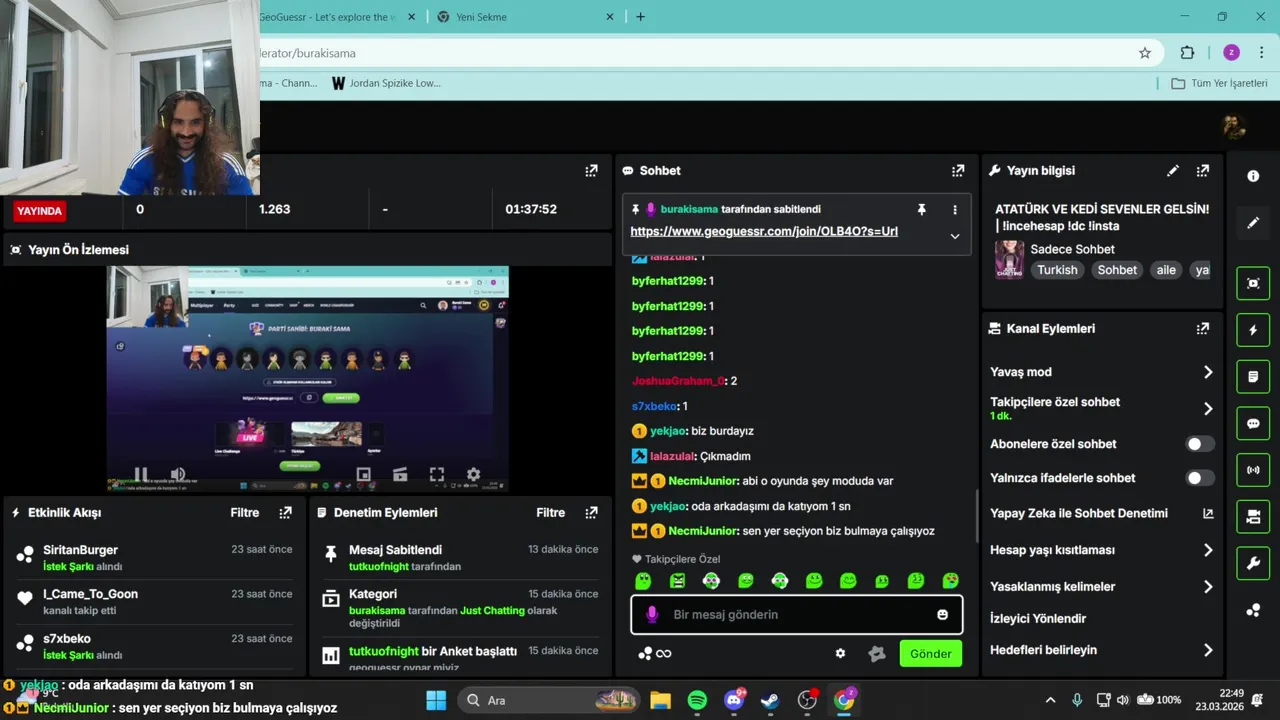
Task: Click the moderator shield icon beside Gönder
Action: pyautogui.click(x=877, y=654)
